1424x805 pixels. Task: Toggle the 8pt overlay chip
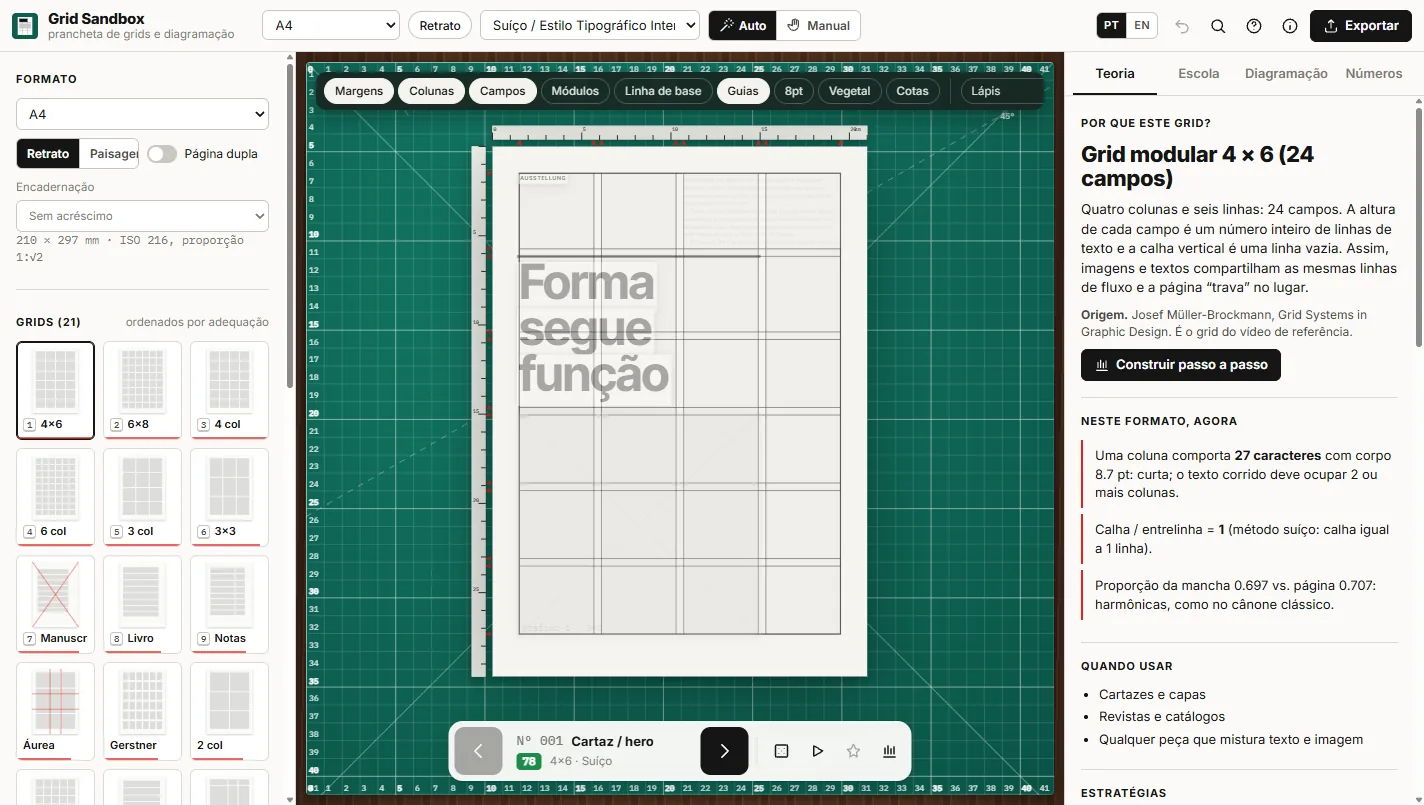pos(794,91)
